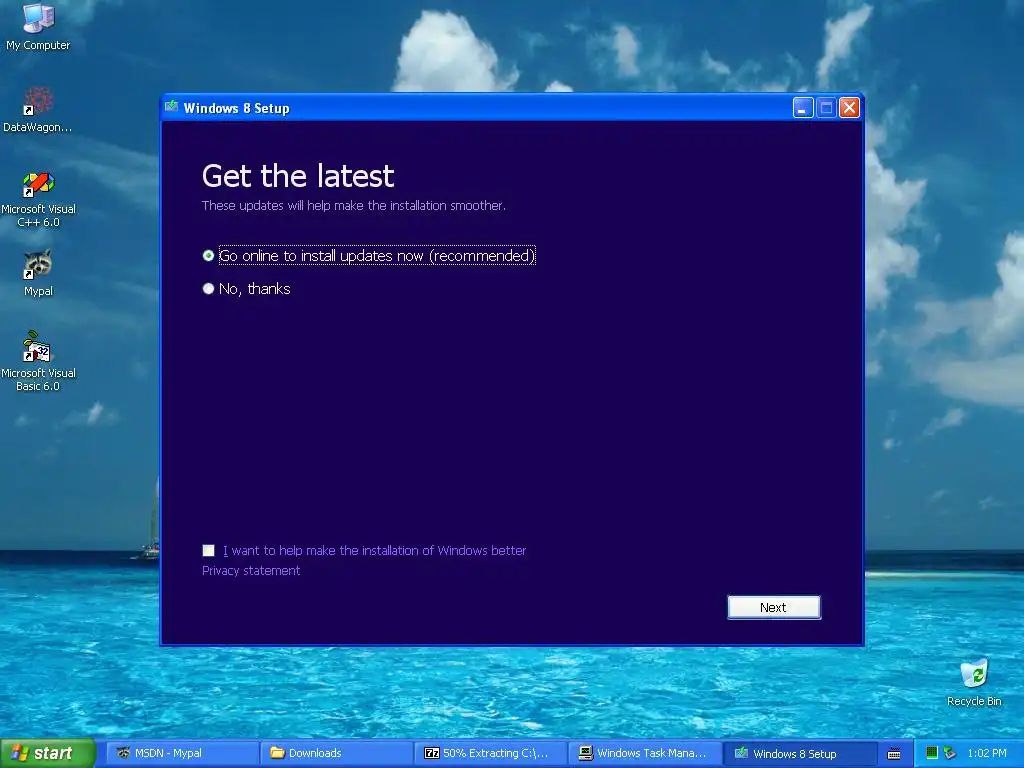Screen dimensions: 1024x768
Task: Close the Windows 8 Setup window
Action: click(x=849, y=108)
